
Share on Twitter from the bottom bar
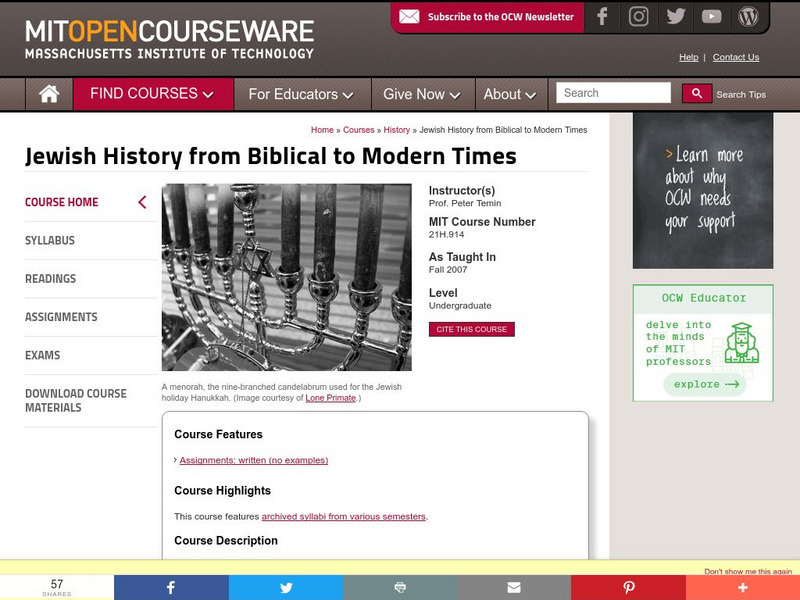[285, 587]
